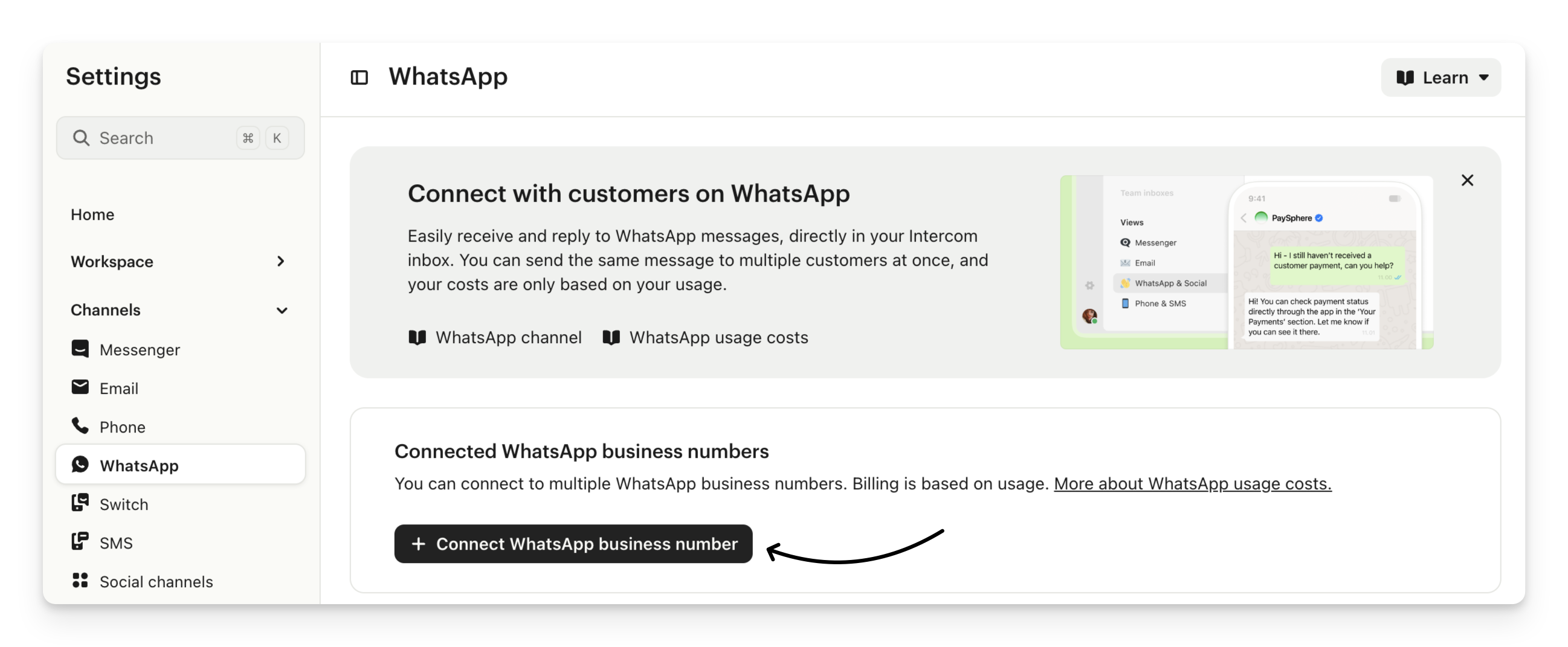Open More about WhatsApp usage costs link
The image size is (1568, 647).
pos(1192,483)
